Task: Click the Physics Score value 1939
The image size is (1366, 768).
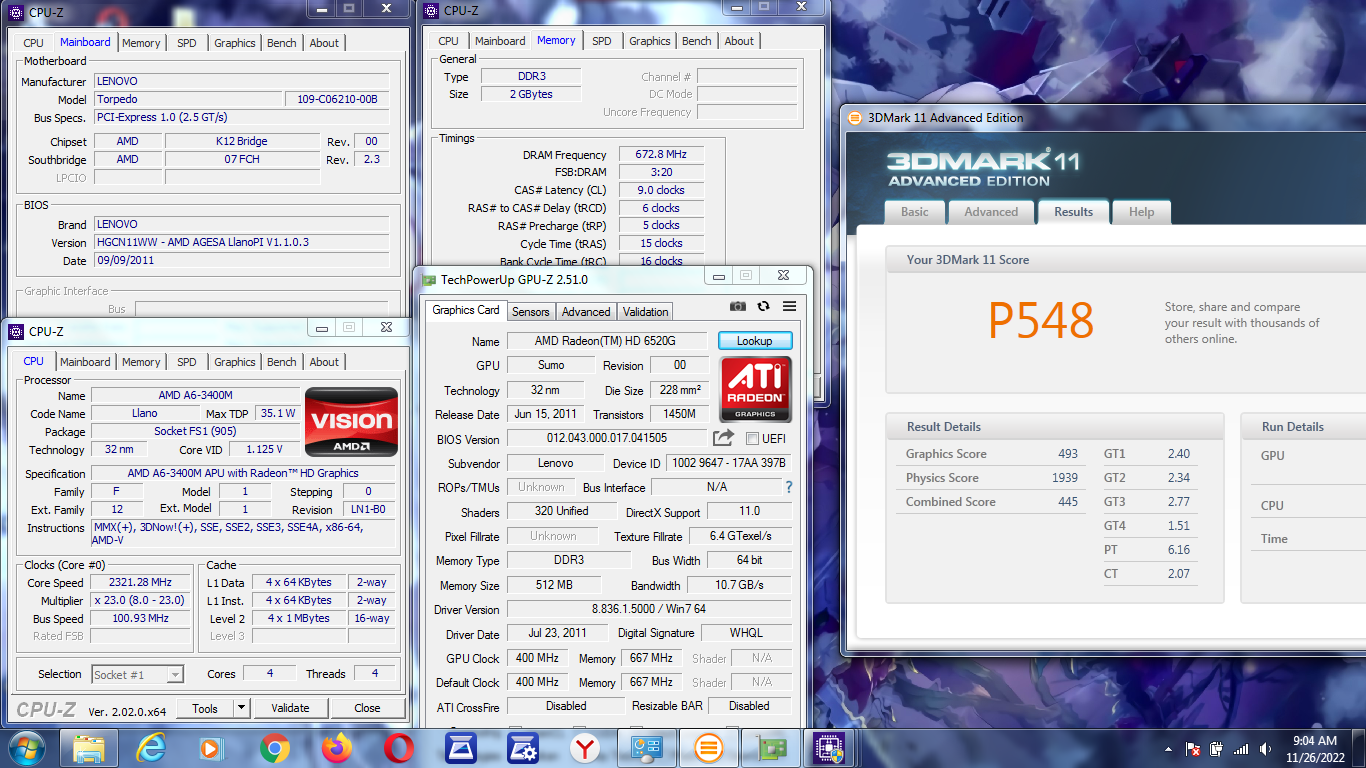Action: (x=1065, y=478)
